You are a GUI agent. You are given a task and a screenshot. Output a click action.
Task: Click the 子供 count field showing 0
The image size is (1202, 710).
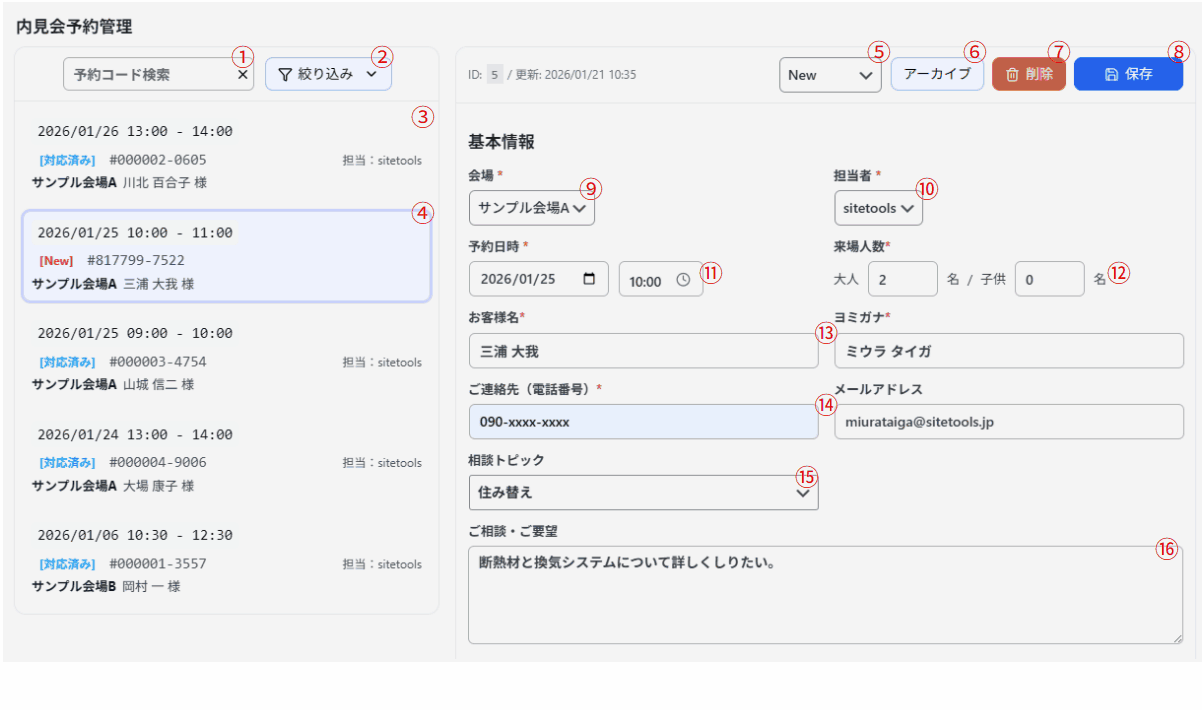click(x=1049, y=279)
